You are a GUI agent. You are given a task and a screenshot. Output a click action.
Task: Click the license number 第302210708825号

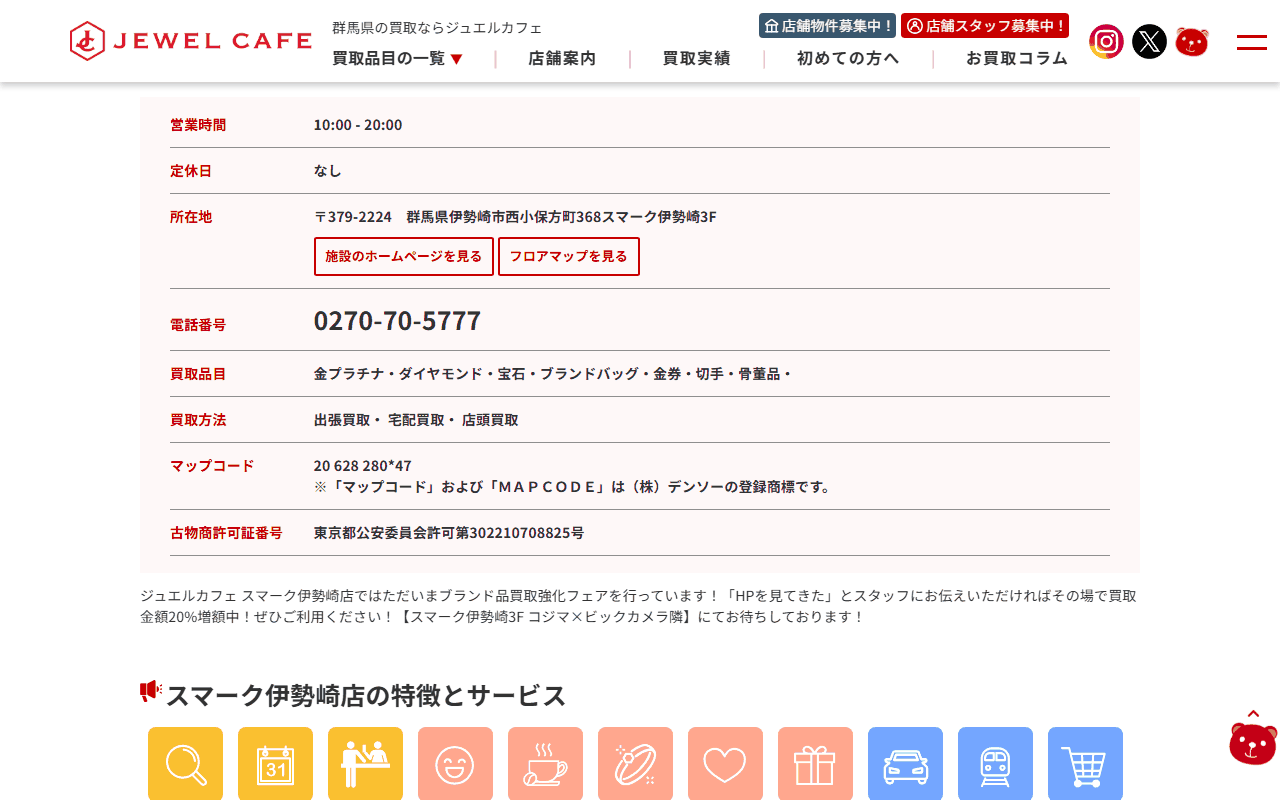(520, 533)
